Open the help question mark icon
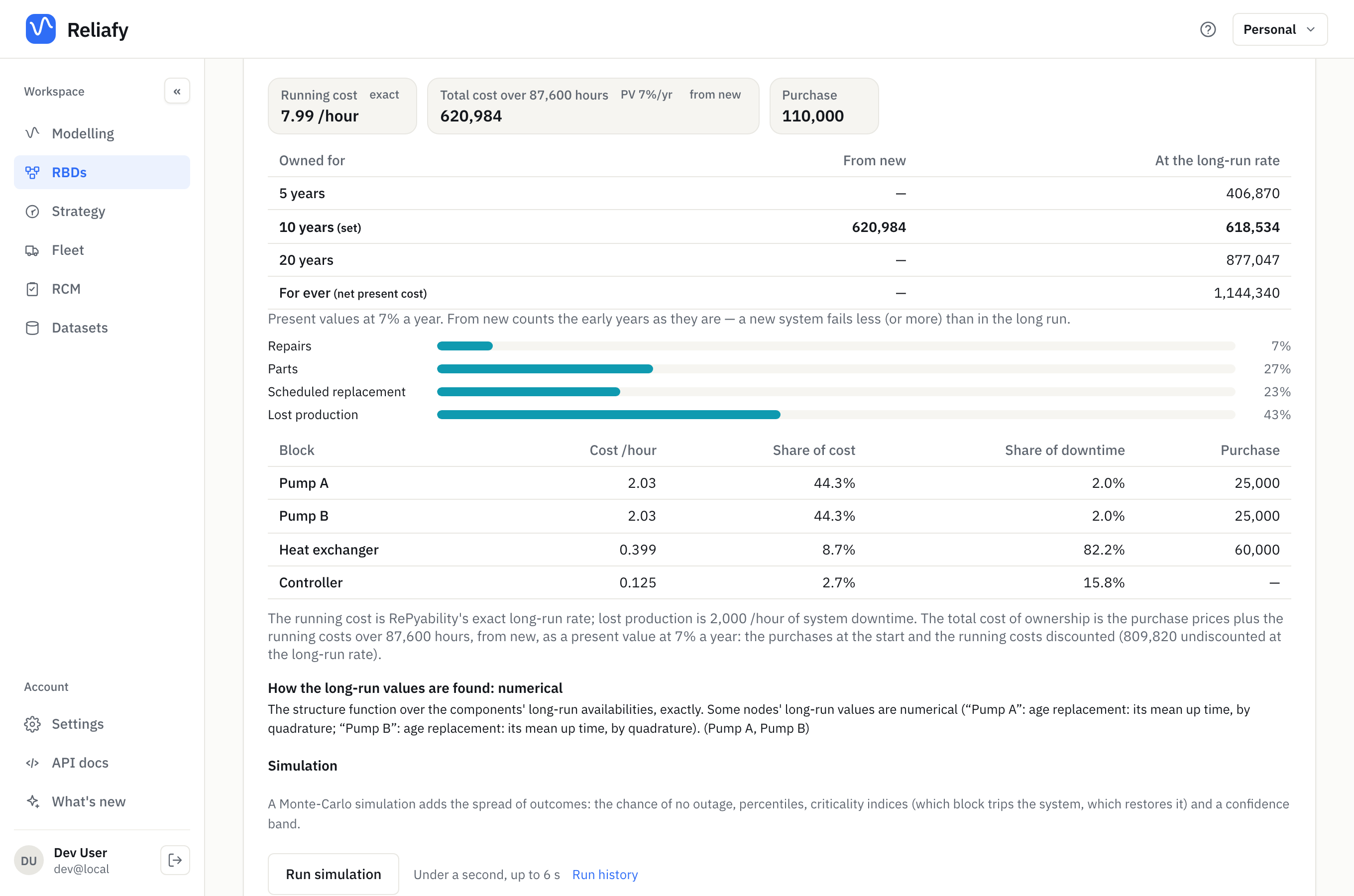Screen dimensions: 1354x896 (1208, 29)
